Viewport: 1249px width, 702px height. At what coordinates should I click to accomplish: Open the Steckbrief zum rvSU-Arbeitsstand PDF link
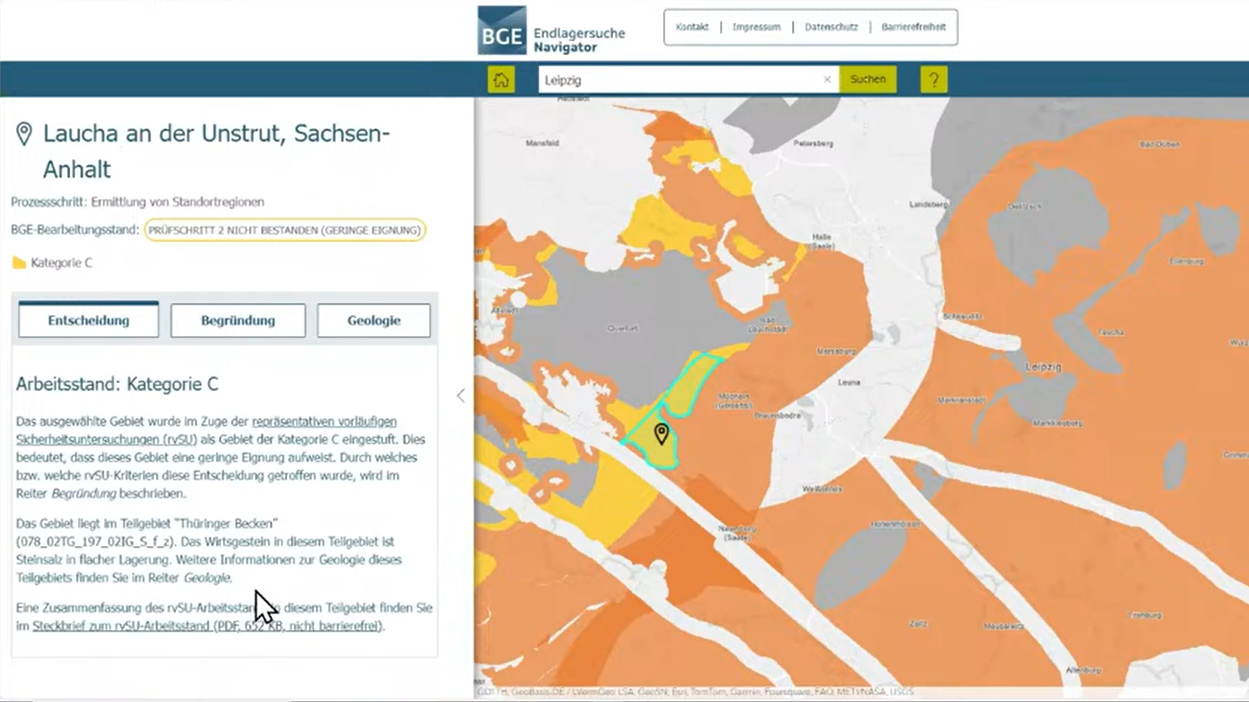coord(207,626)
